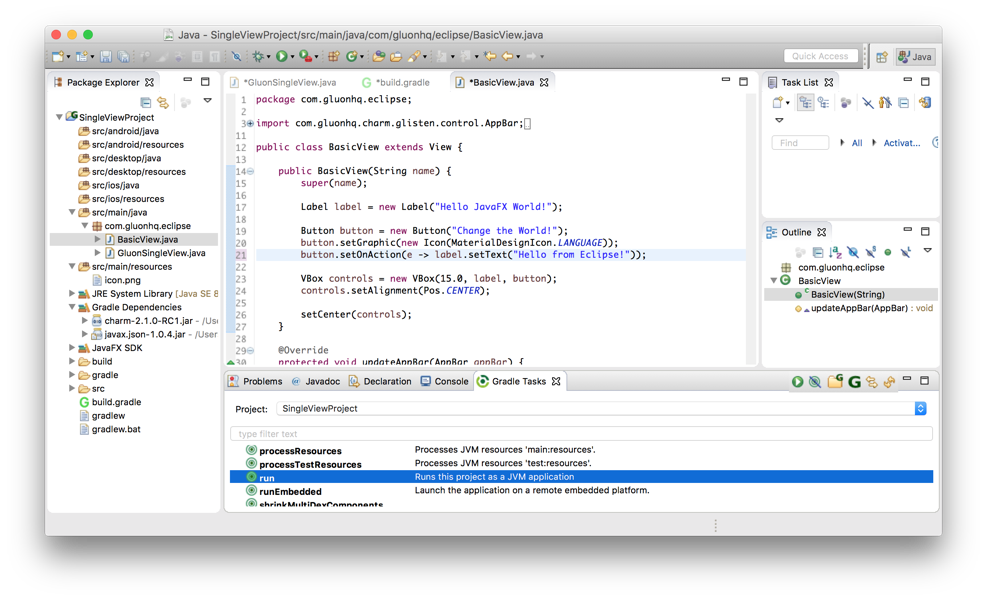Toggle Hide Static members in Outline toolbar
Viewport: 987px width, 600px height.
click(871, 252)
